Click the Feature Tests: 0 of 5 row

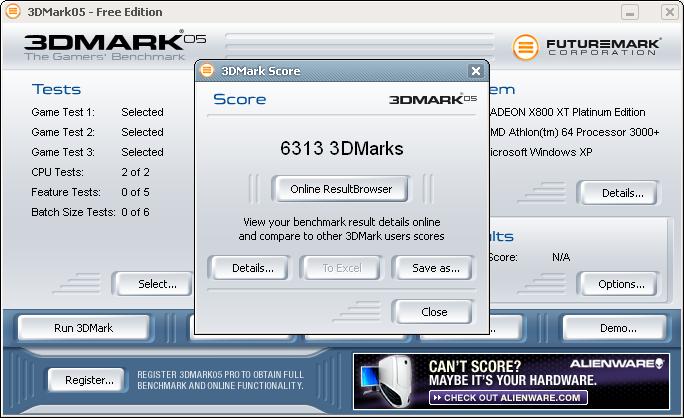(x=90, y=192)
